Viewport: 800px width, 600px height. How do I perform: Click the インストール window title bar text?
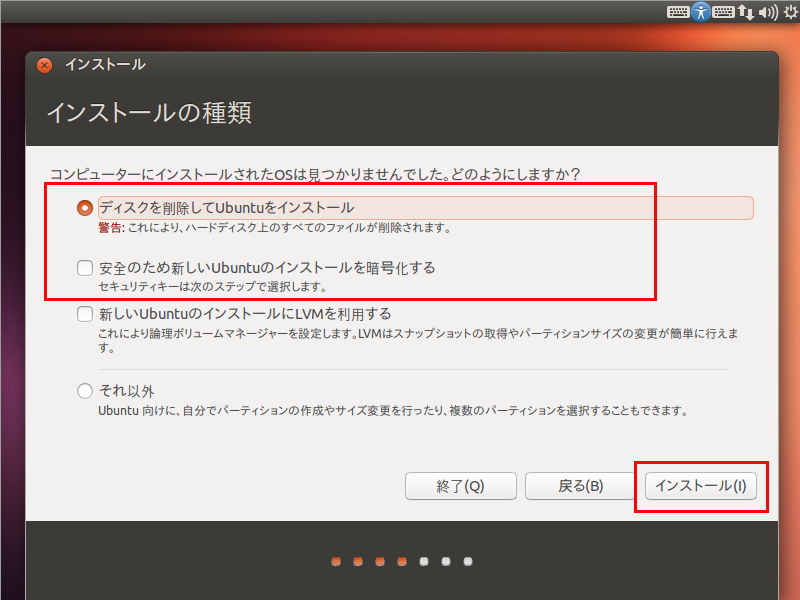105,65
